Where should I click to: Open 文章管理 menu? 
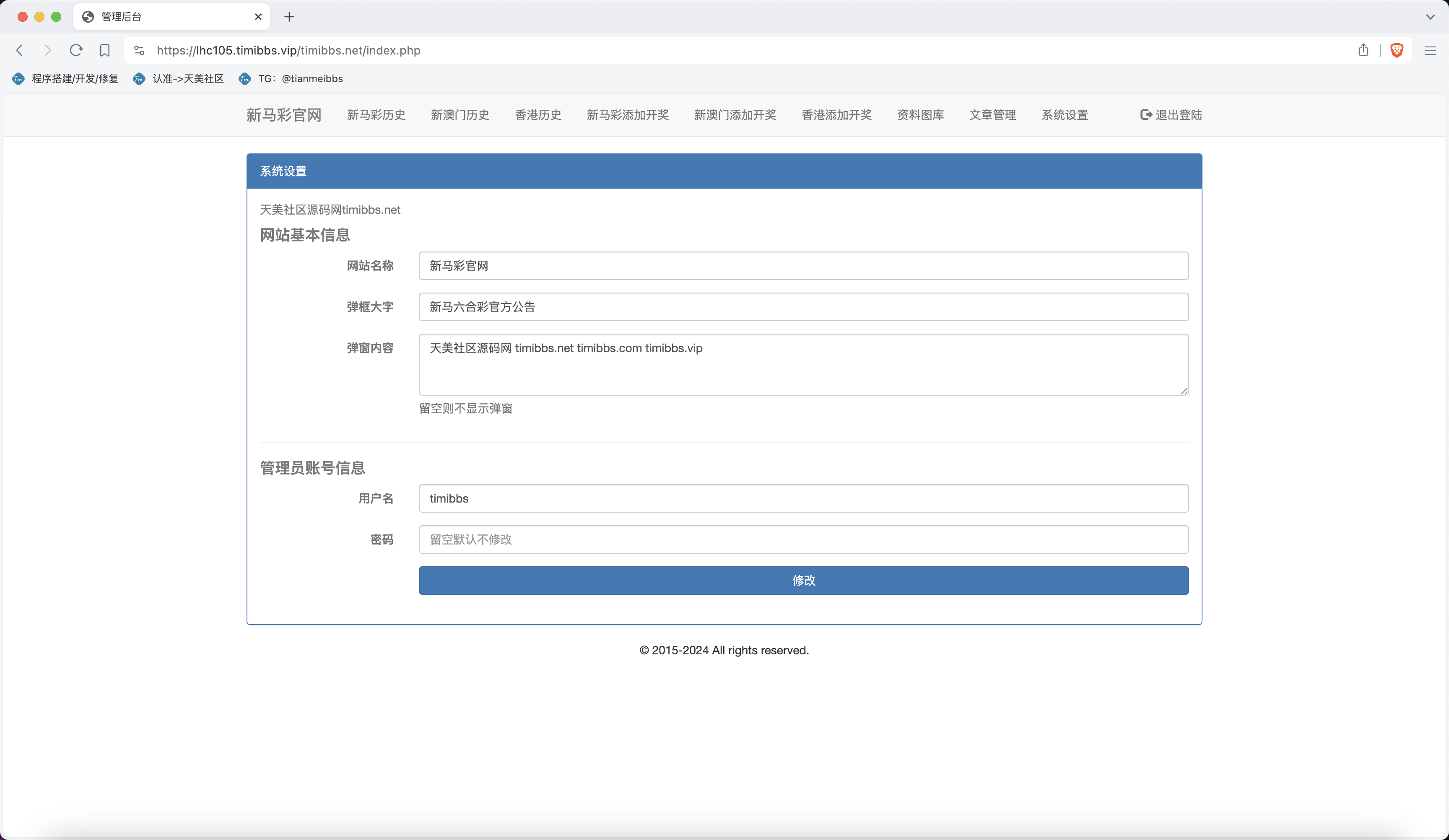(x=992, y=115)
